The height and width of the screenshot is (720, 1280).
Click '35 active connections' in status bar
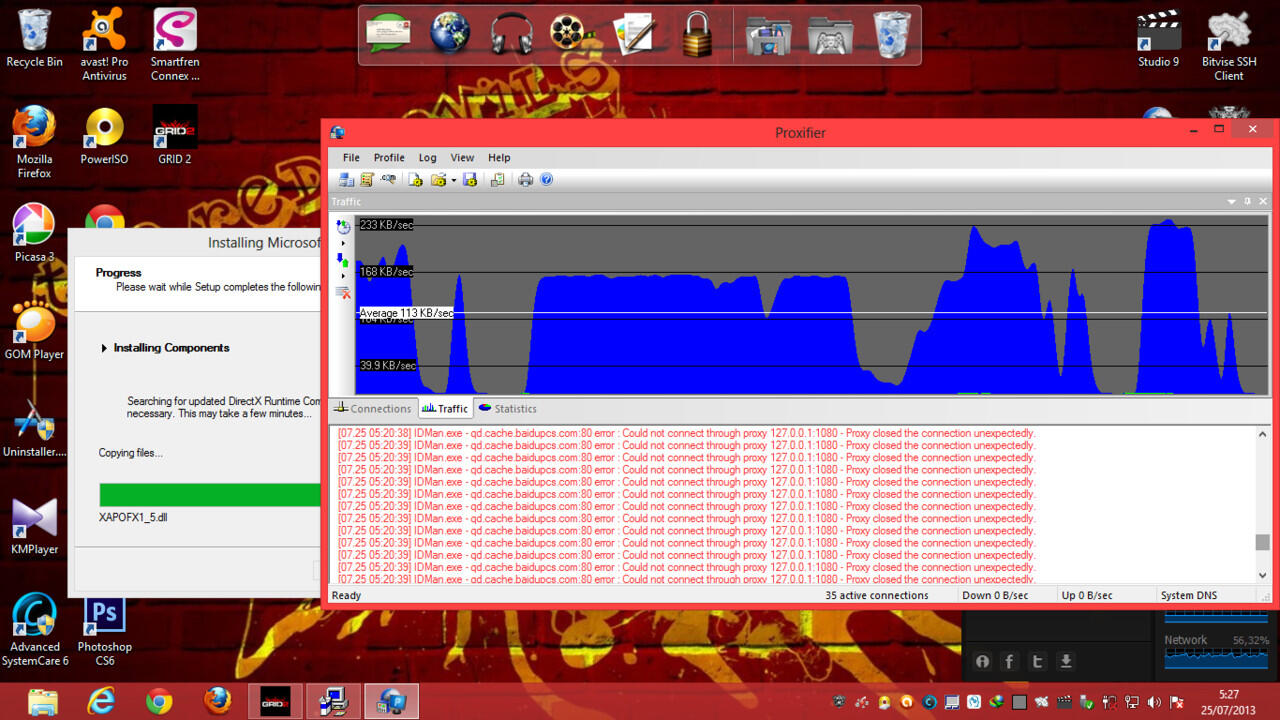[x=876, y=596]
